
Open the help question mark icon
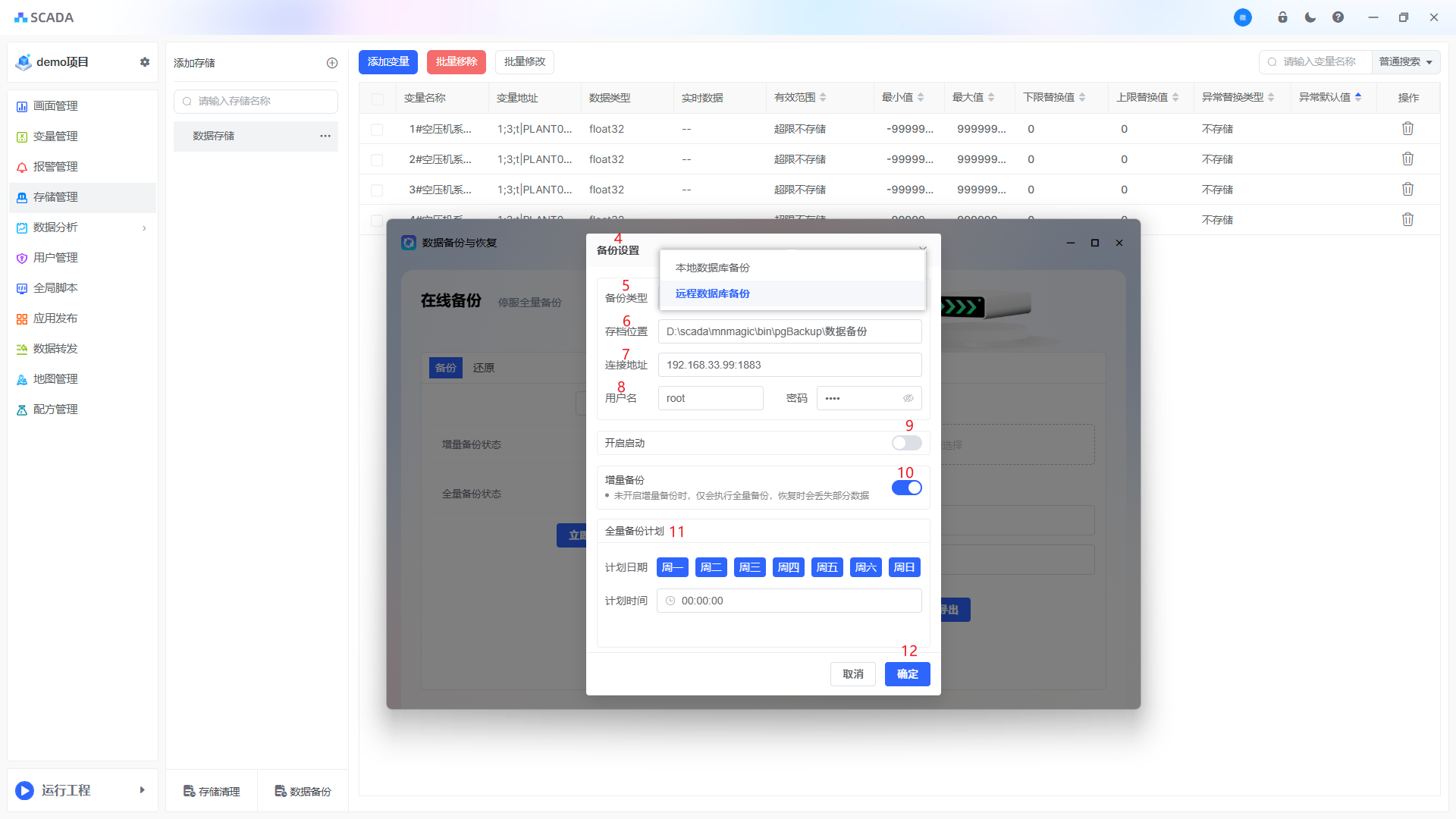tap(1338, 17)
